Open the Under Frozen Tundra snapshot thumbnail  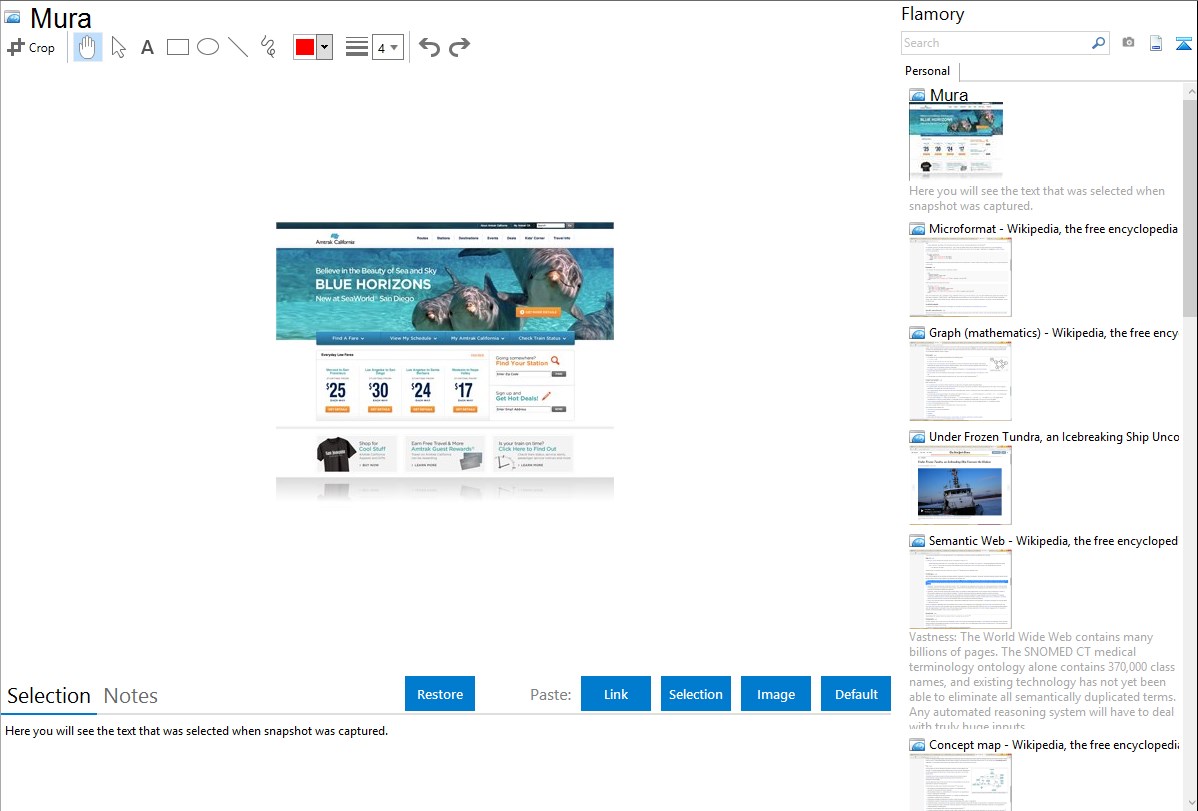coord(960,485)
